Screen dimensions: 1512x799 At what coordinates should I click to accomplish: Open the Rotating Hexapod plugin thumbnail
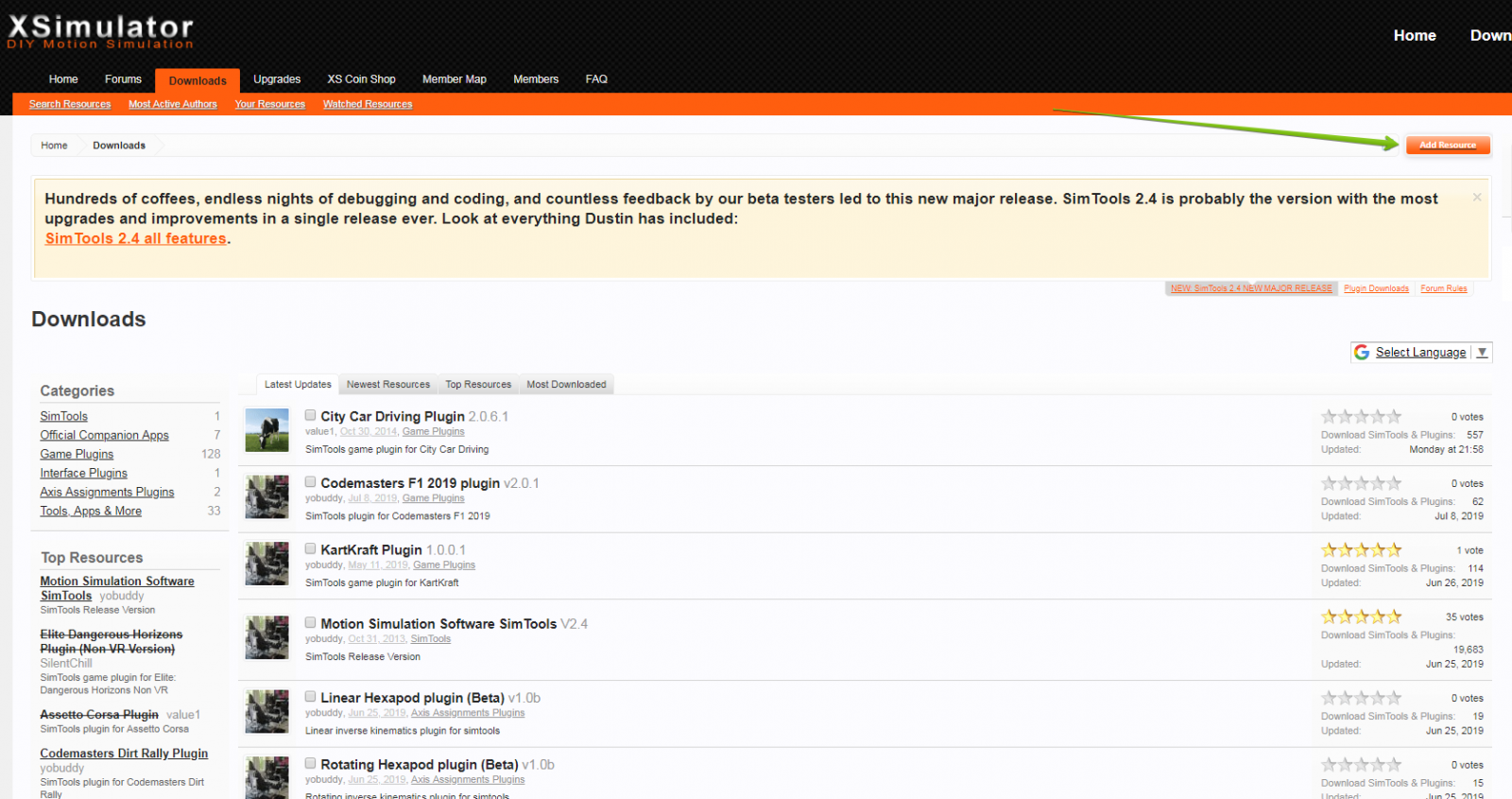click(266, 778)
